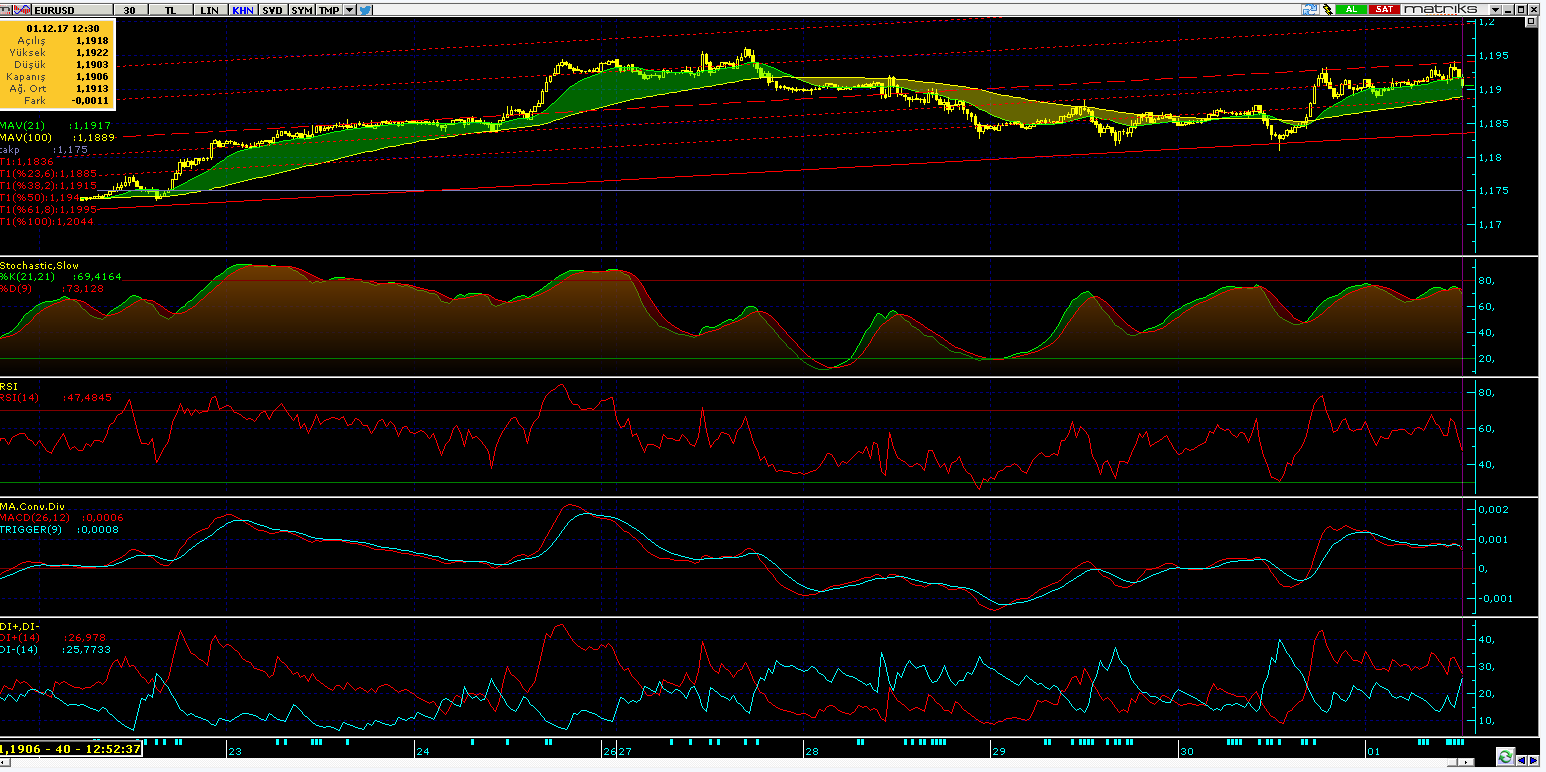The height and width of the screenshot is (772, 1546).
Task: Click the blue sync arrows icon
Action: pos(1310,9)
